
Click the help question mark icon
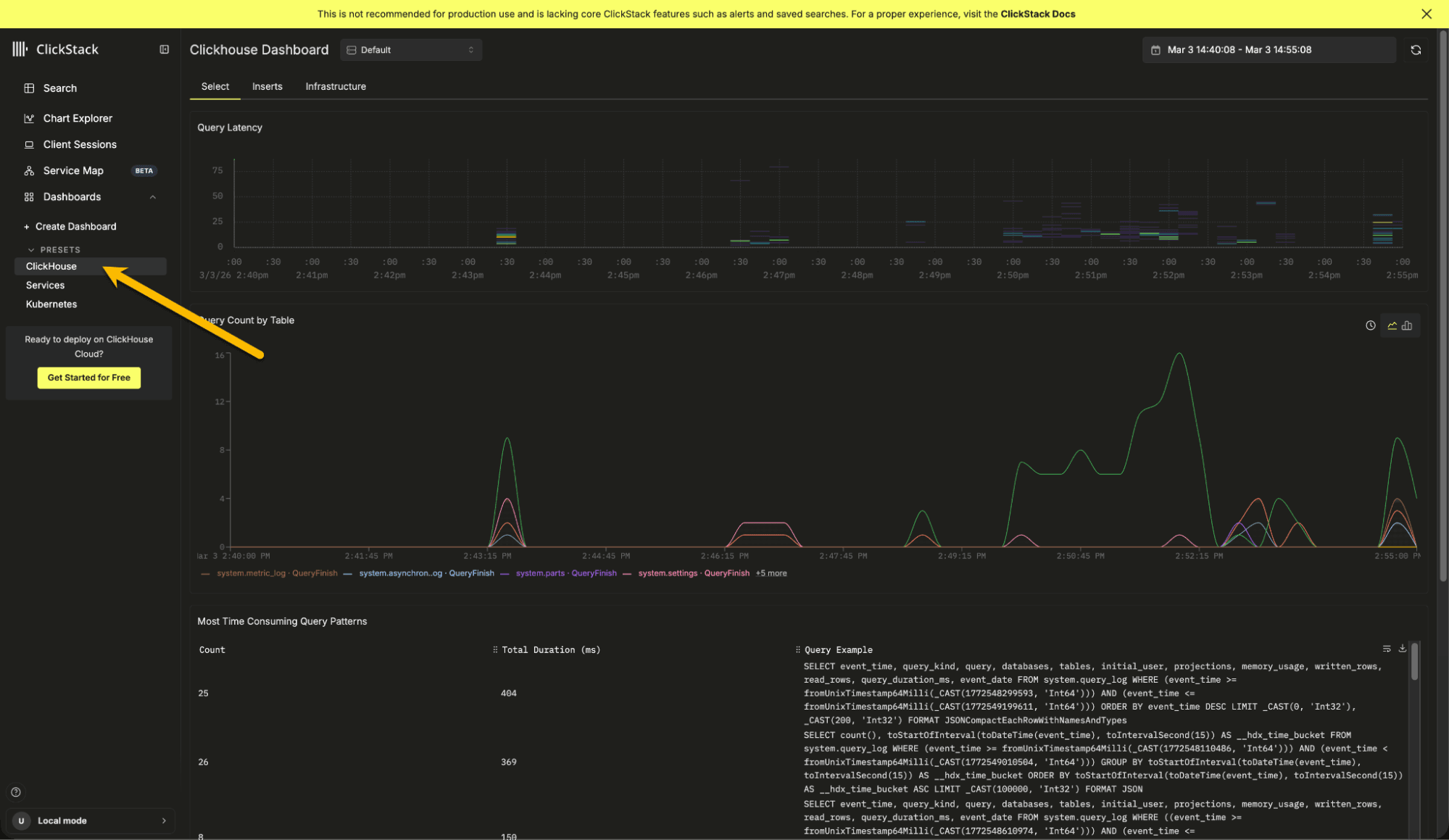[x=16, y=792]
